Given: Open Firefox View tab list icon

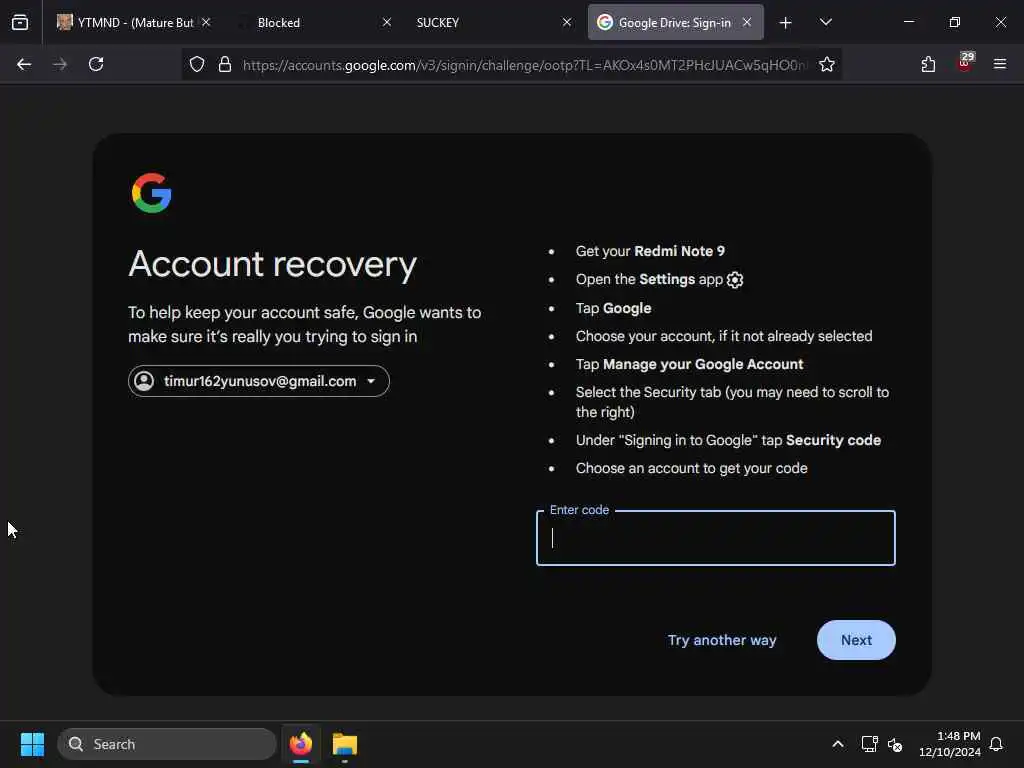Looking at the screenshot, I should (20, 22).
